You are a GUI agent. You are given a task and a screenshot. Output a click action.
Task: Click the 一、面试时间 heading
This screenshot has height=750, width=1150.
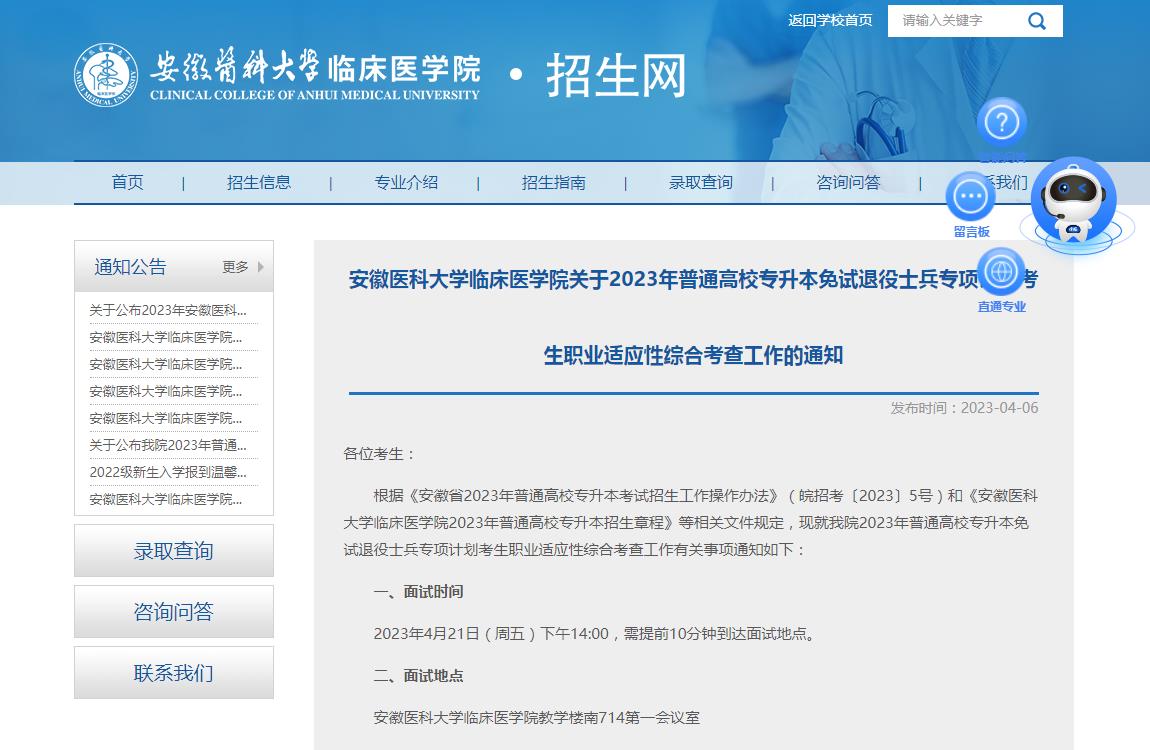tap(418, 592)
